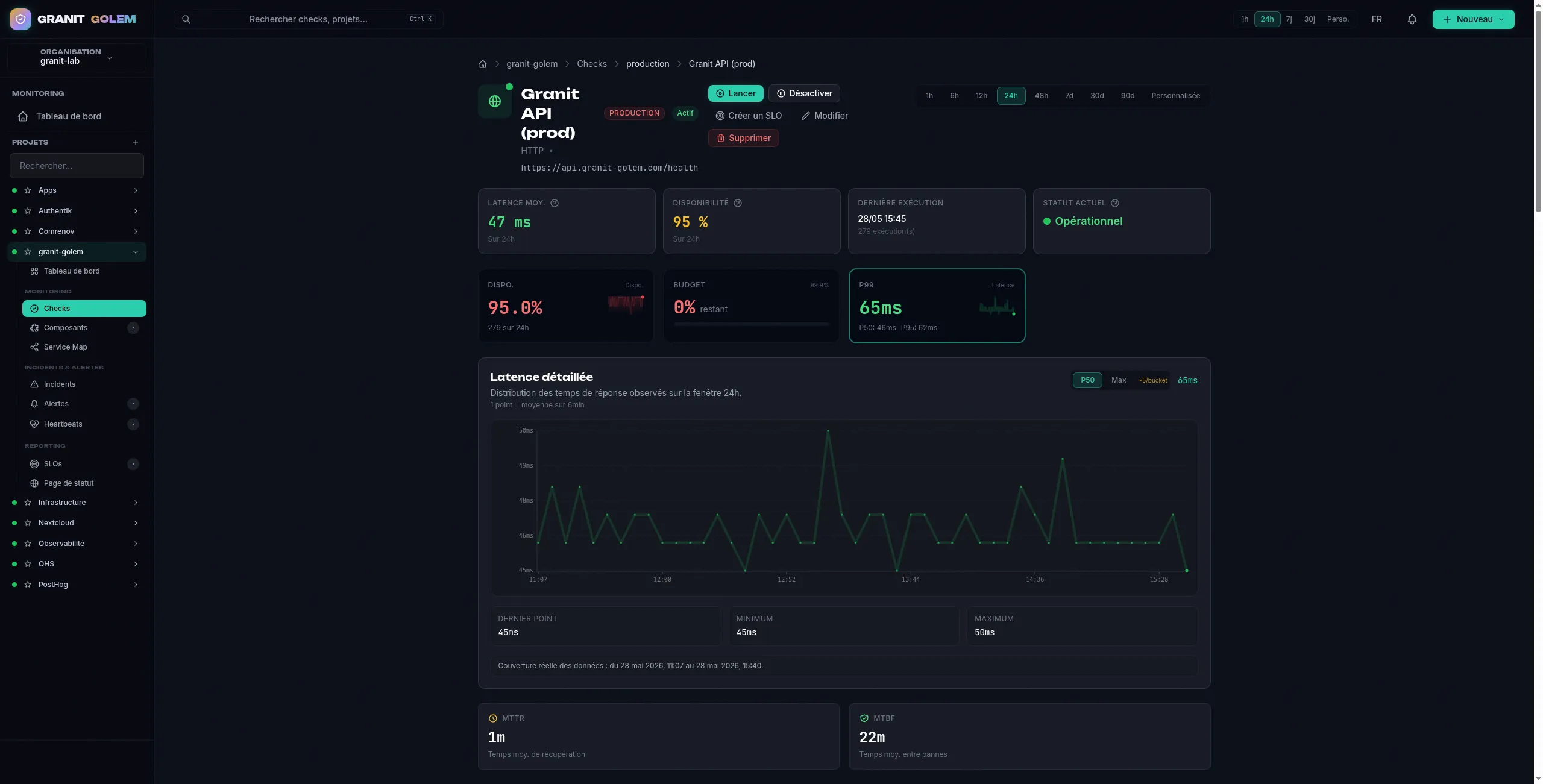Click the MTTR clock icon

pos(493,718)
